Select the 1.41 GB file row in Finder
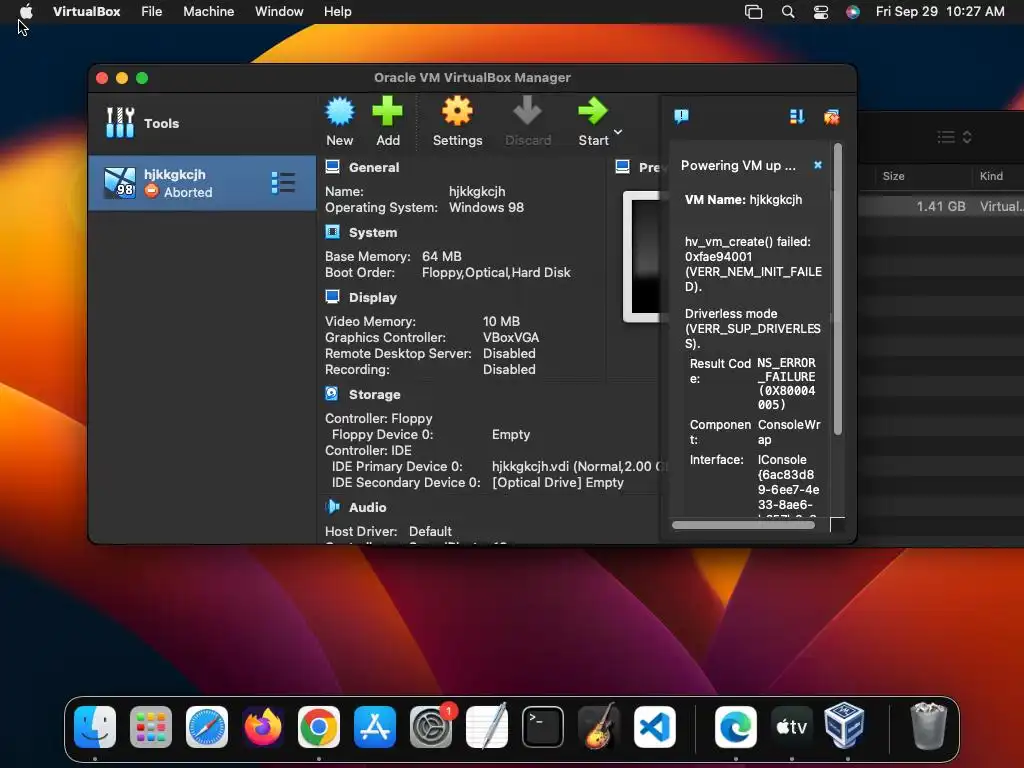This screenshot has width=1024, height=768. [940, 206]
